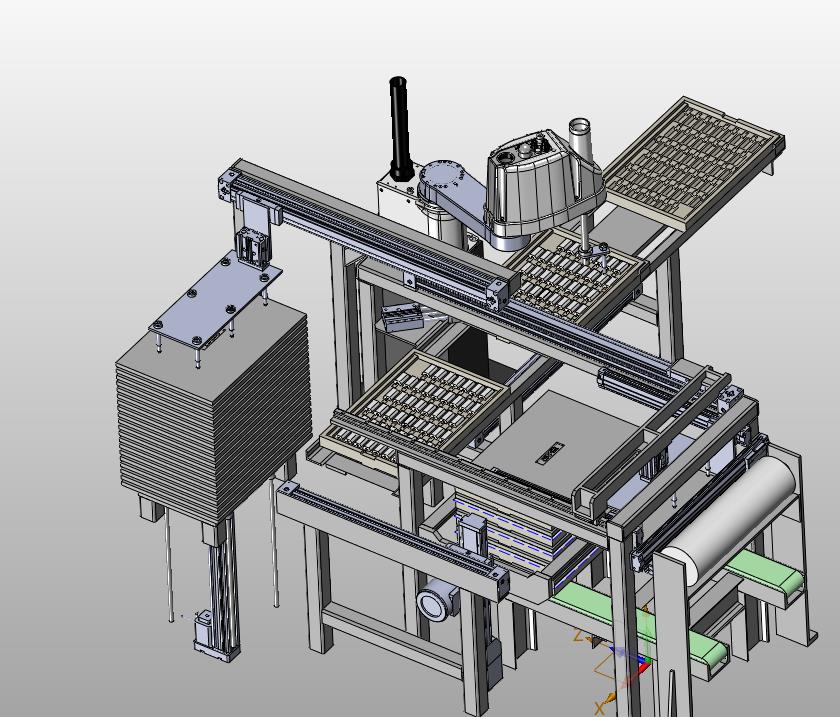Select the black vertical tube on top
This screenshot has height=717, width=840.
(x=400, y=129)
